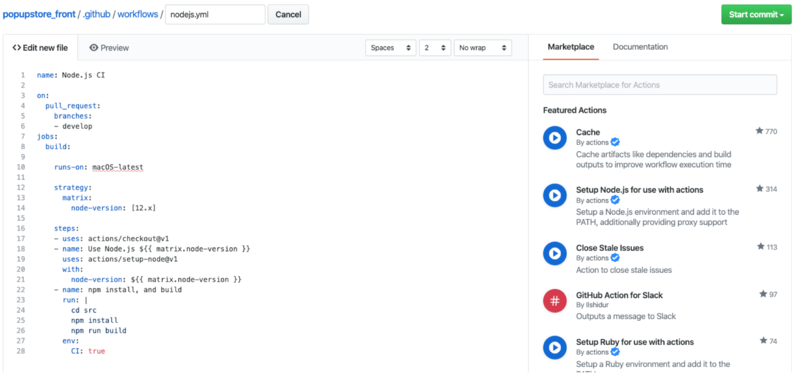Screen dimensions: 800x379
Task: Click the 'CI: true' code line
Action: click(88, 351)
